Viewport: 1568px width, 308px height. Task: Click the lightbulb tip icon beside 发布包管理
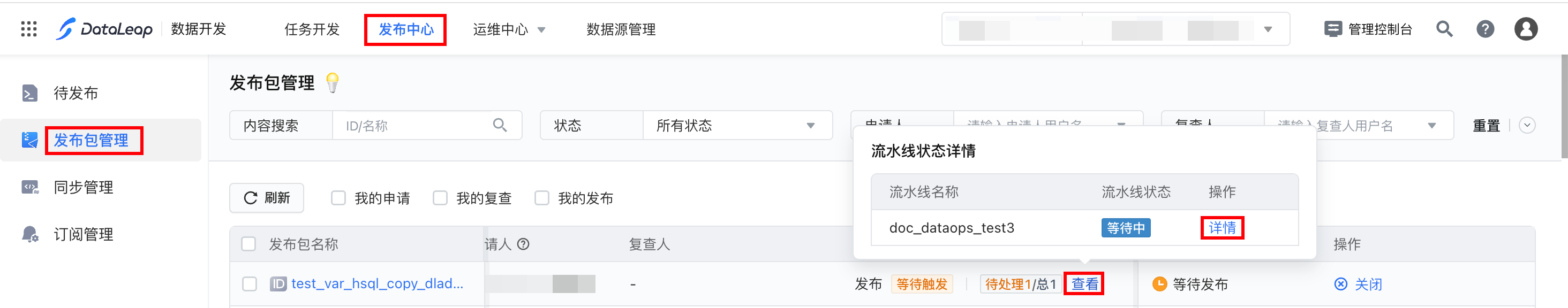click(x=333, y=83)
